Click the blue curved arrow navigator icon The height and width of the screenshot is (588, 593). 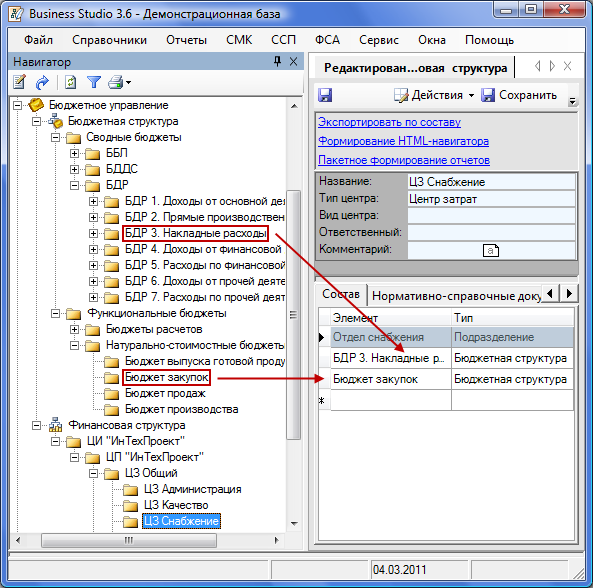[x=42, y=82]
